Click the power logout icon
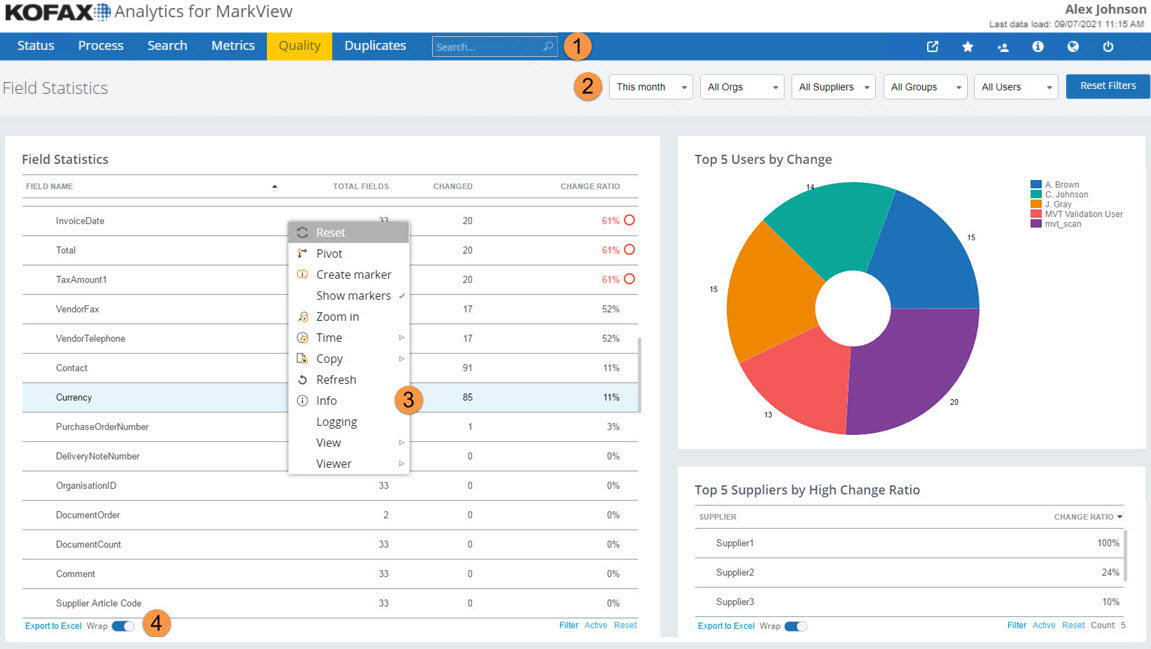Screen dimensions: 1151x649 pos(1108,46)
